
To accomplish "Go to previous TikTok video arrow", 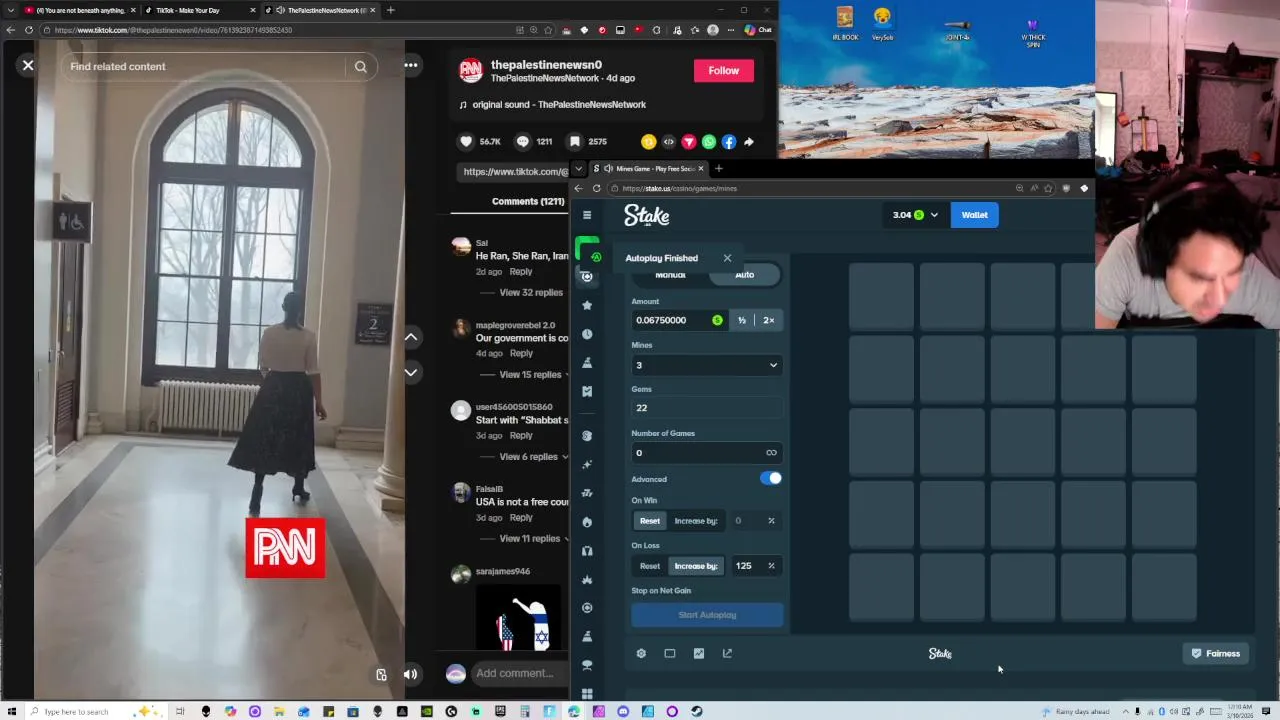I will point(411,337).
